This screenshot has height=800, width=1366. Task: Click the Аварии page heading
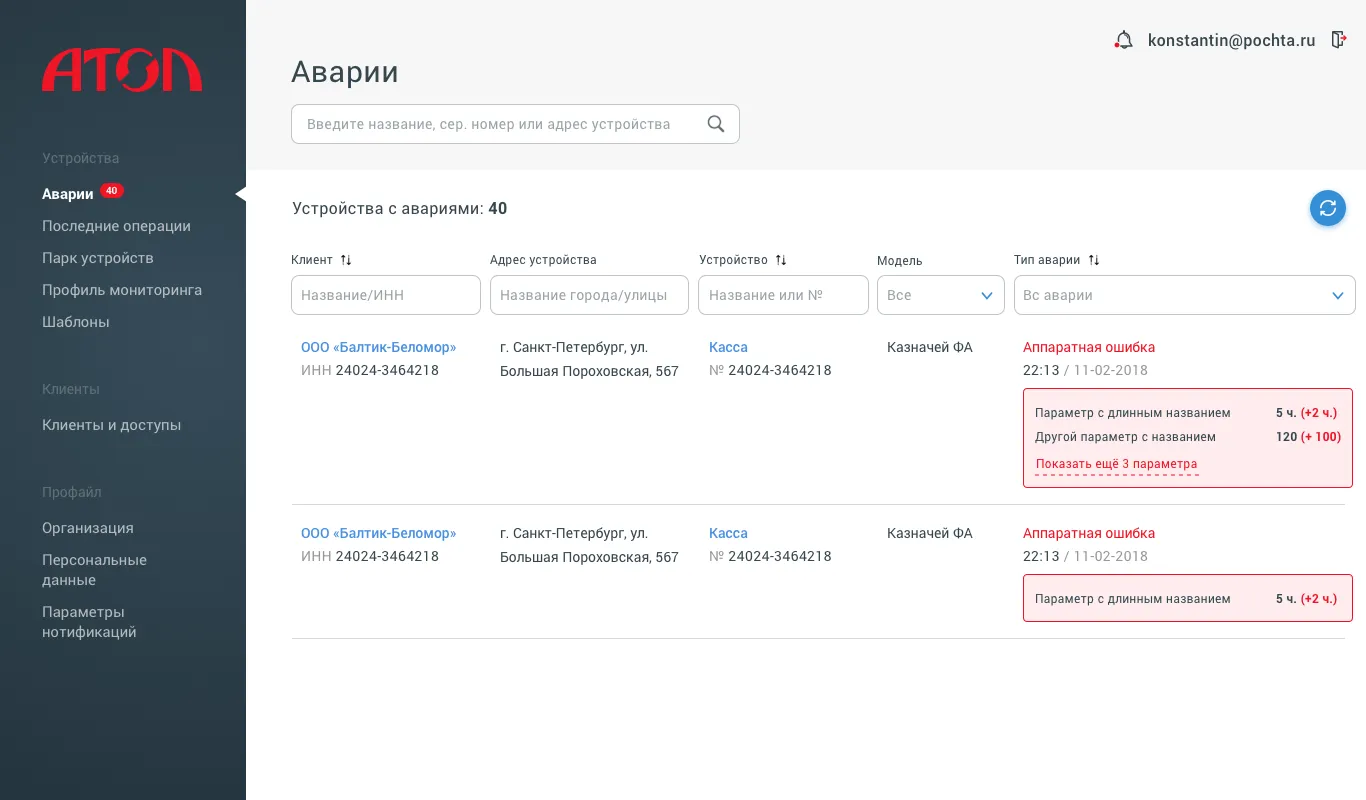coord(345,72)
